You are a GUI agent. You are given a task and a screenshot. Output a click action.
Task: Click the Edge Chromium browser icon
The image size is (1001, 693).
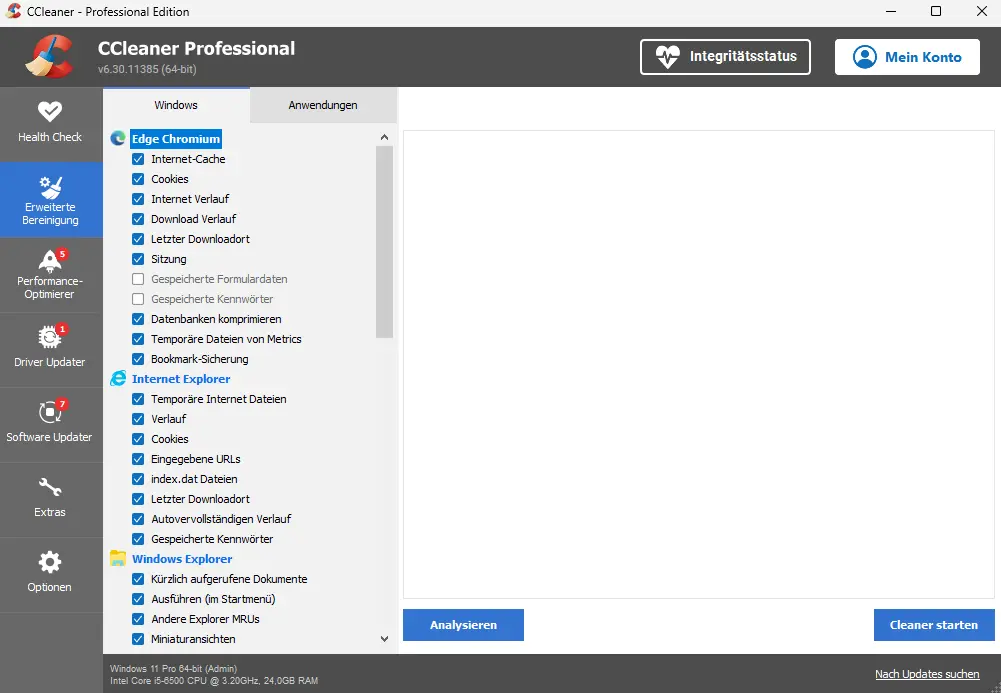tap(118, 138)
